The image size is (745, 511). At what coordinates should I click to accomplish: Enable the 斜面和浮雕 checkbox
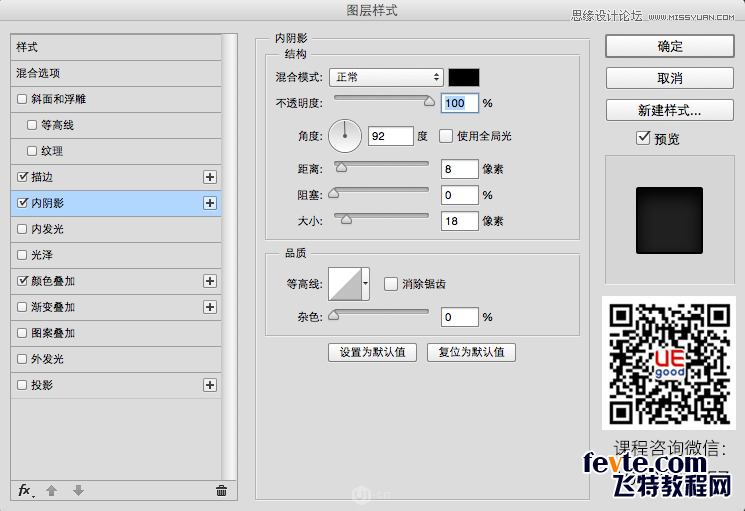coord(22,99)
